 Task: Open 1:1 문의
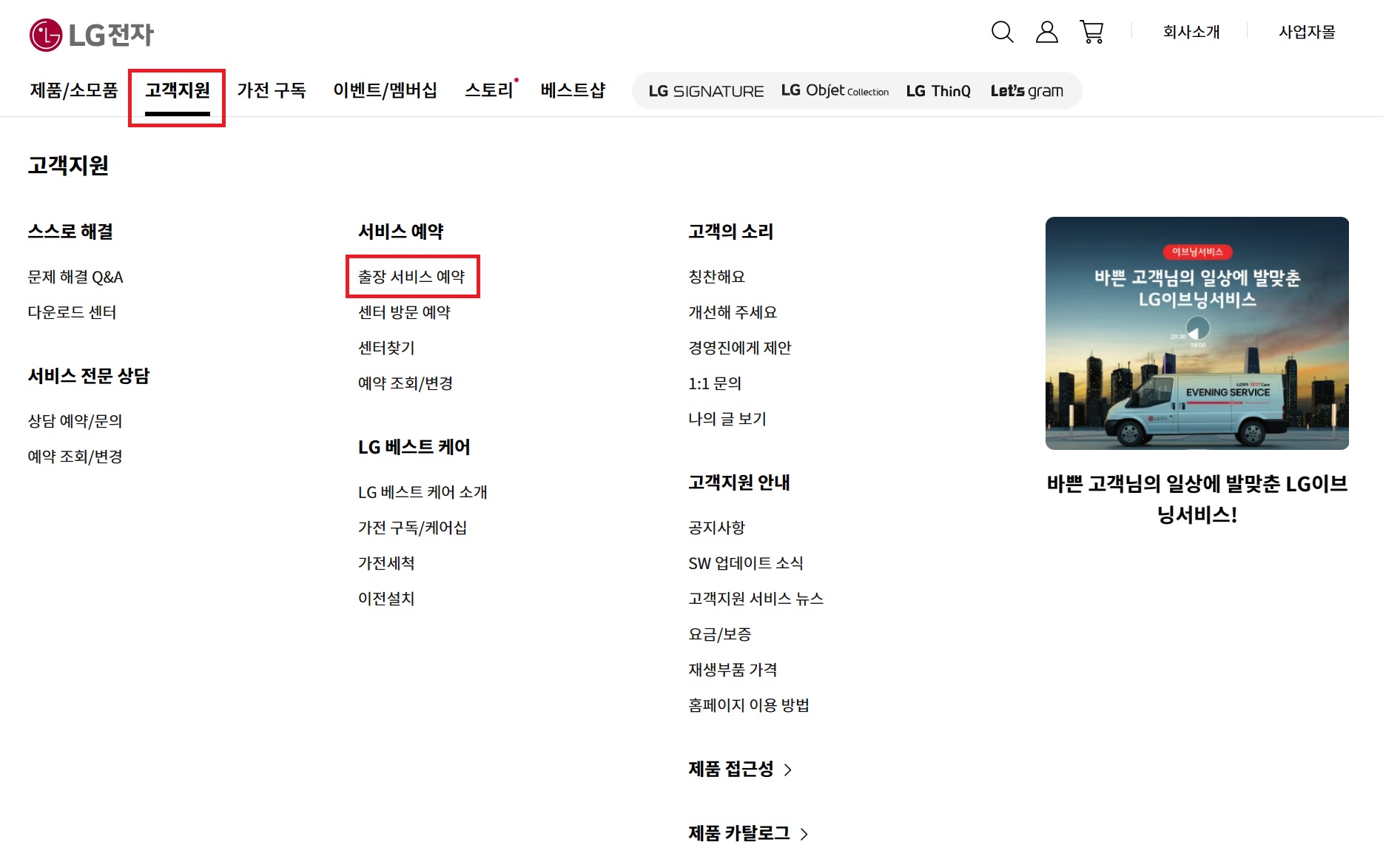[x=715, y=383]
